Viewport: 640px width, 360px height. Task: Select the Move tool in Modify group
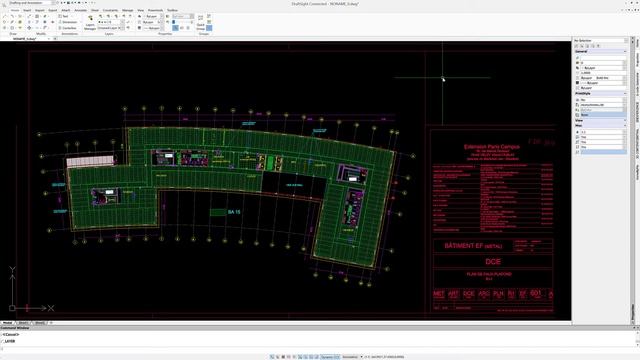coord(29,28)
